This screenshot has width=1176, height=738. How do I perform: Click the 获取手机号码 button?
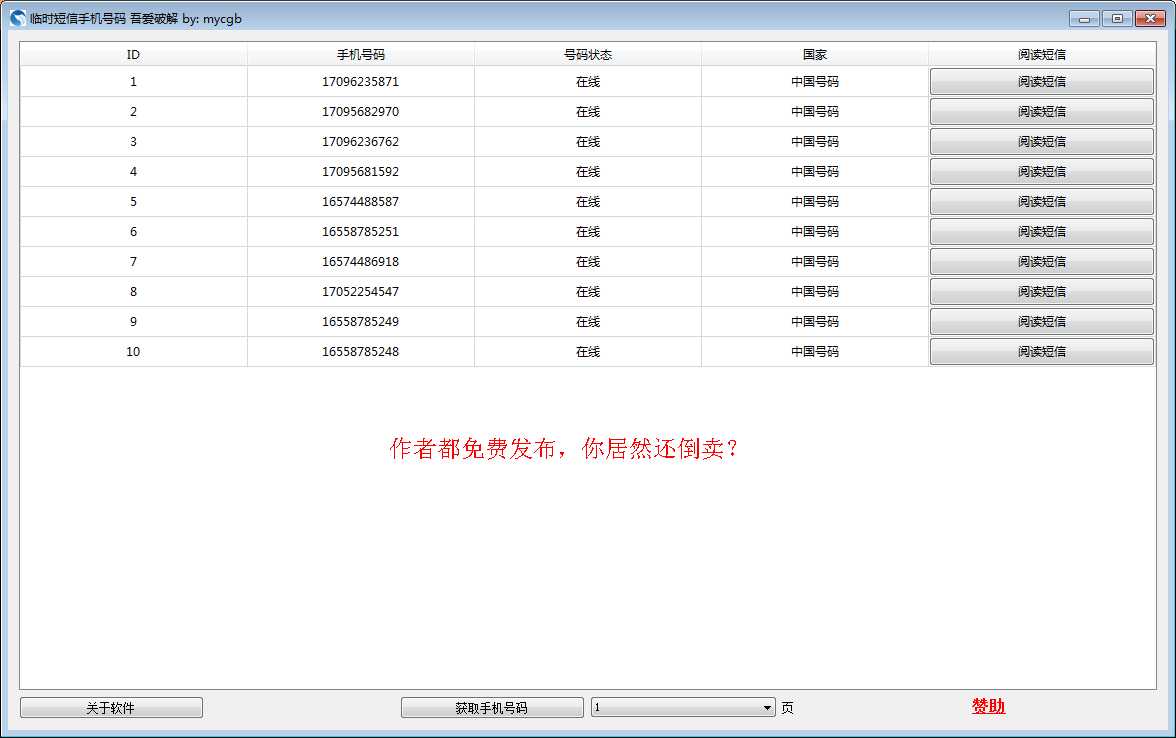point(492,707)
